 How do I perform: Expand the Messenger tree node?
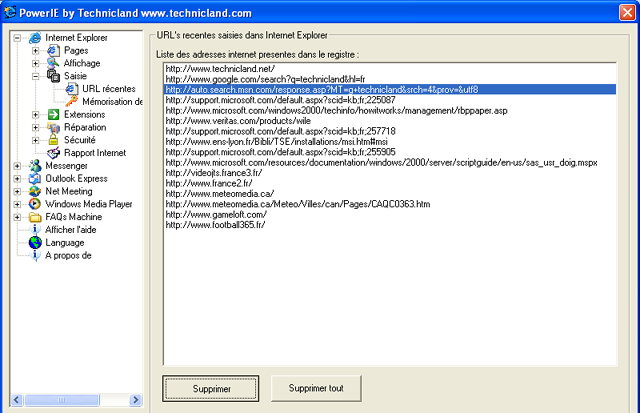point(17,166)
